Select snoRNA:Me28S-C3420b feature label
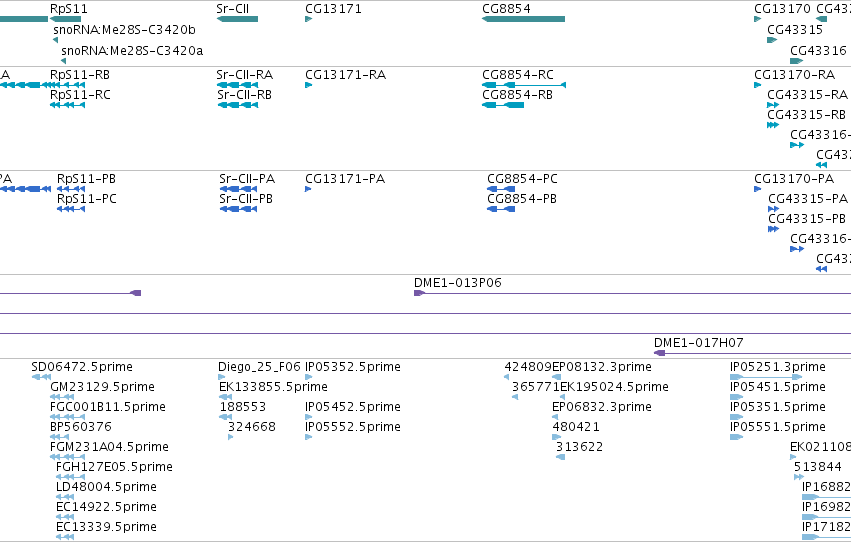Viewport: 851px width, 542px height. click(124, 30)
